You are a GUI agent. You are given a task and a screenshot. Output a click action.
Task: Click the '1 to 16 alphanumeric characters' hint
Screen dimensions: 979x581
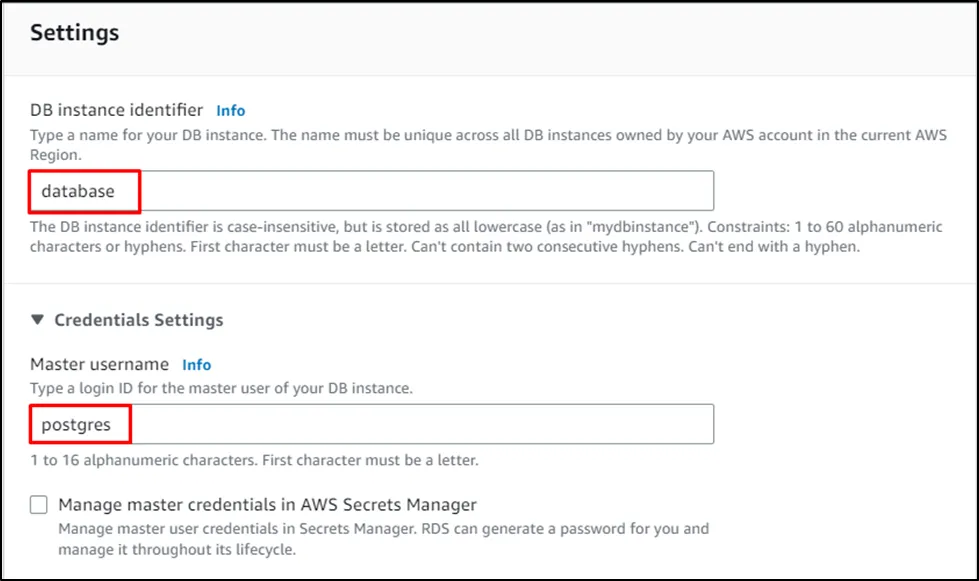[254, 461]
